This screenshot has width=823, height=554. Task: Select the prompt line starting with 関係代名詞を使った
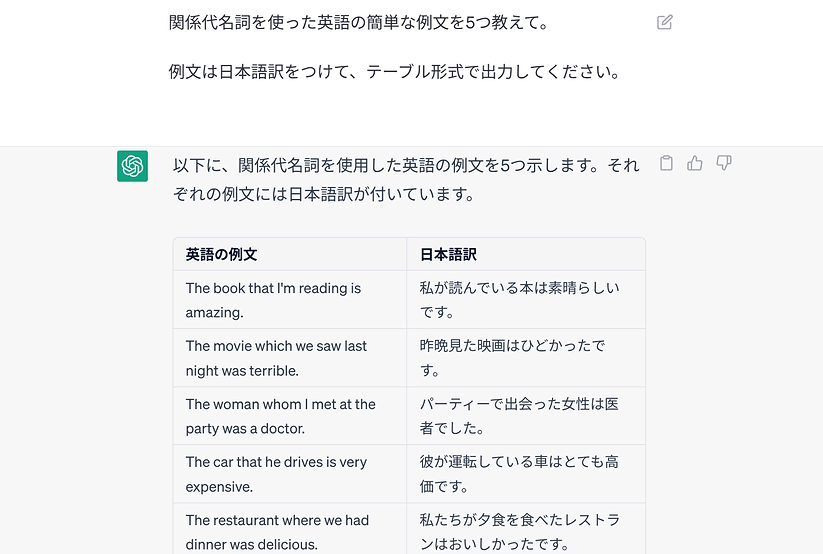359,23
